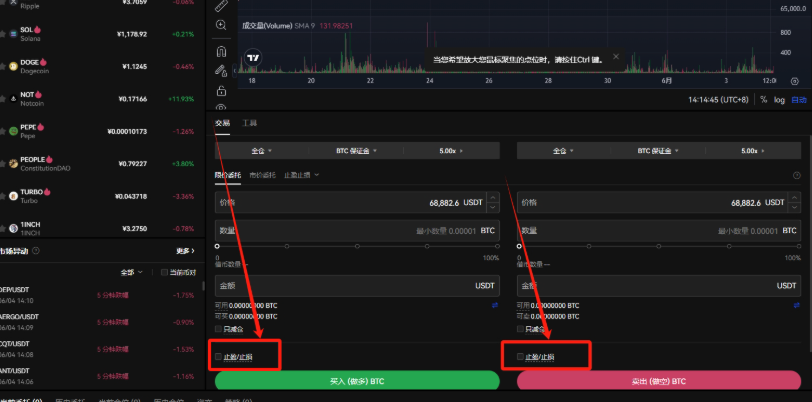Screen dimensions: 812x402
Task: Open 全仓 margin mode dropdown in buy panel
Action: click(257, 150)
